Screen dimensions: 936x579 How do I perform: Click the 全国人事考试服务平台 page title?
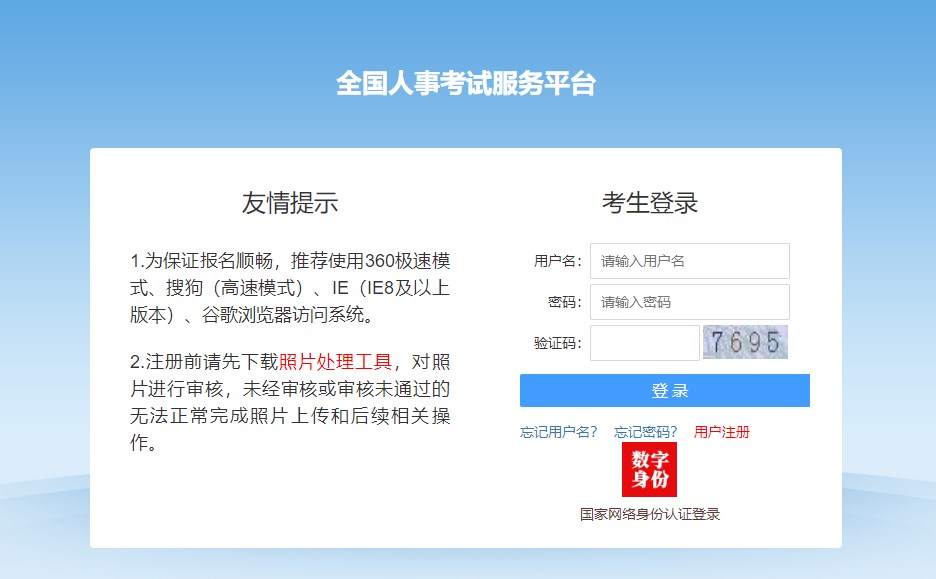pyautogui.click(x=466, y=84)
